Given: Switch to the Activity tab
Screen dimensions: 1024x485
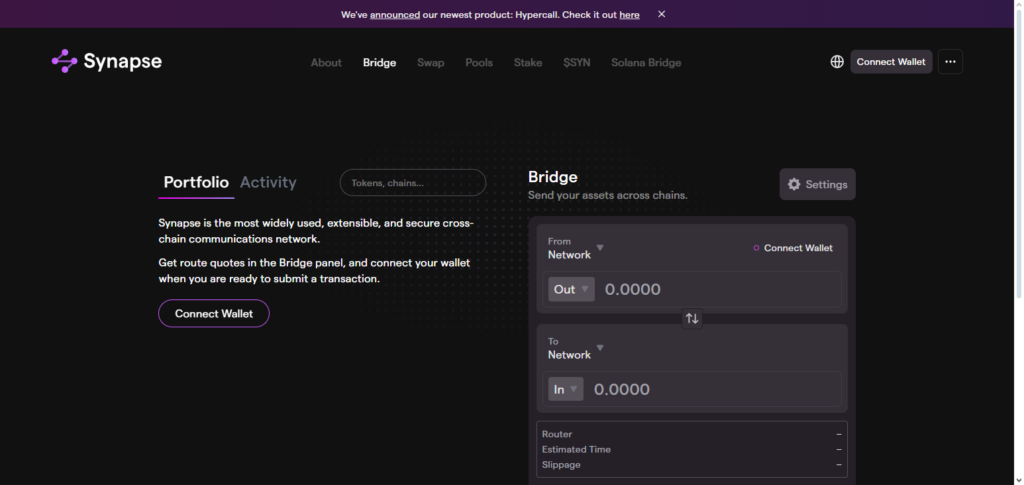Looking at the screenshot, I should tap(268, 182).
